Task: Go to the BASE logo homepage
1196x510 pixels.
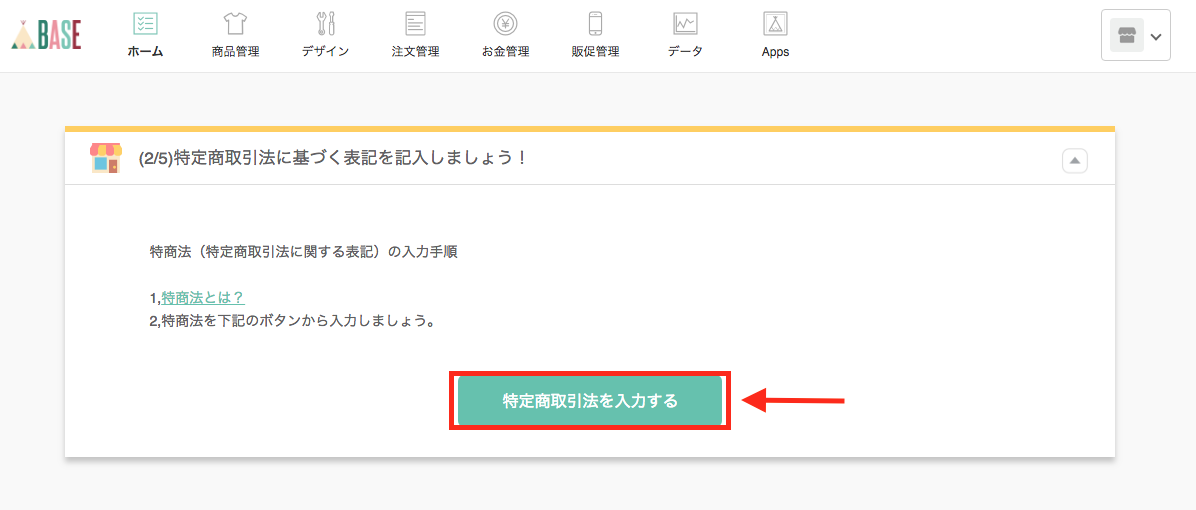Action: [x=46, y=35]
